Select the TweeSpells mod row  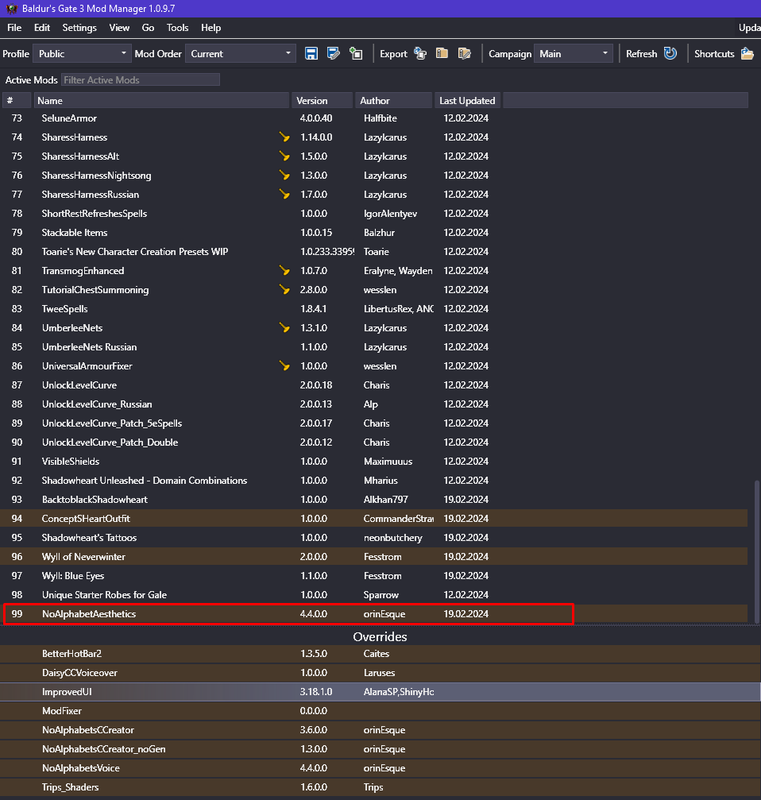tap(375, 309)
